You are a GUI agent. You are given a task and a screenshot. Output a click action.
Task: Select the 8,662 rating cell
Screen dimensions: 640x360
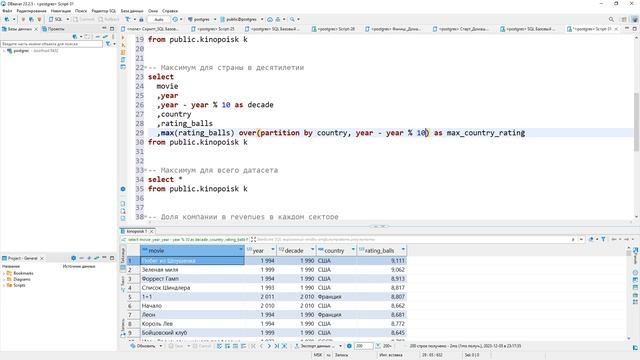382,306
